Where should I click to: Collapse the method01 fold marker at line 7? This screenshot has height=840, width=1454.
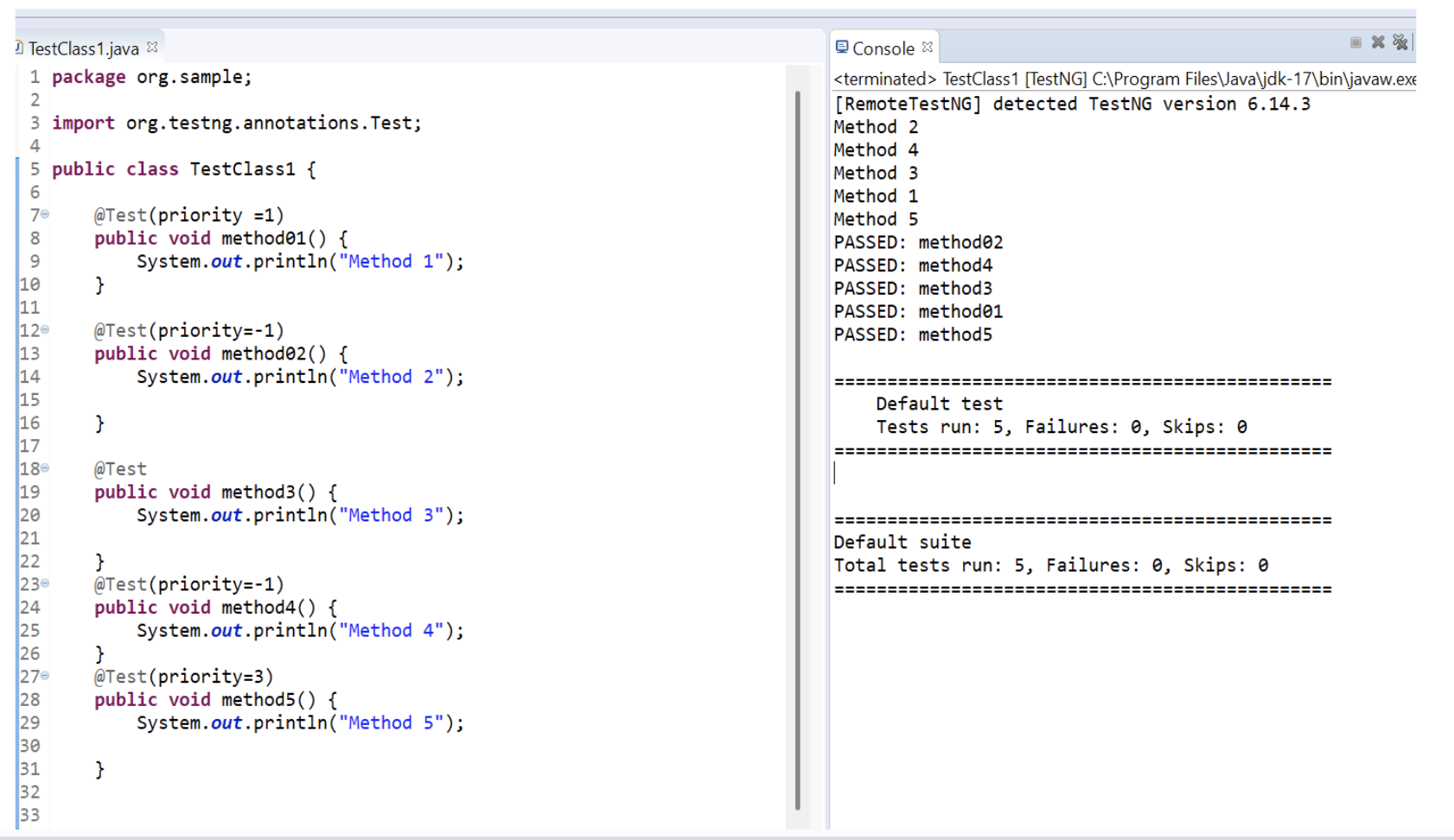(x=45, y=214)
